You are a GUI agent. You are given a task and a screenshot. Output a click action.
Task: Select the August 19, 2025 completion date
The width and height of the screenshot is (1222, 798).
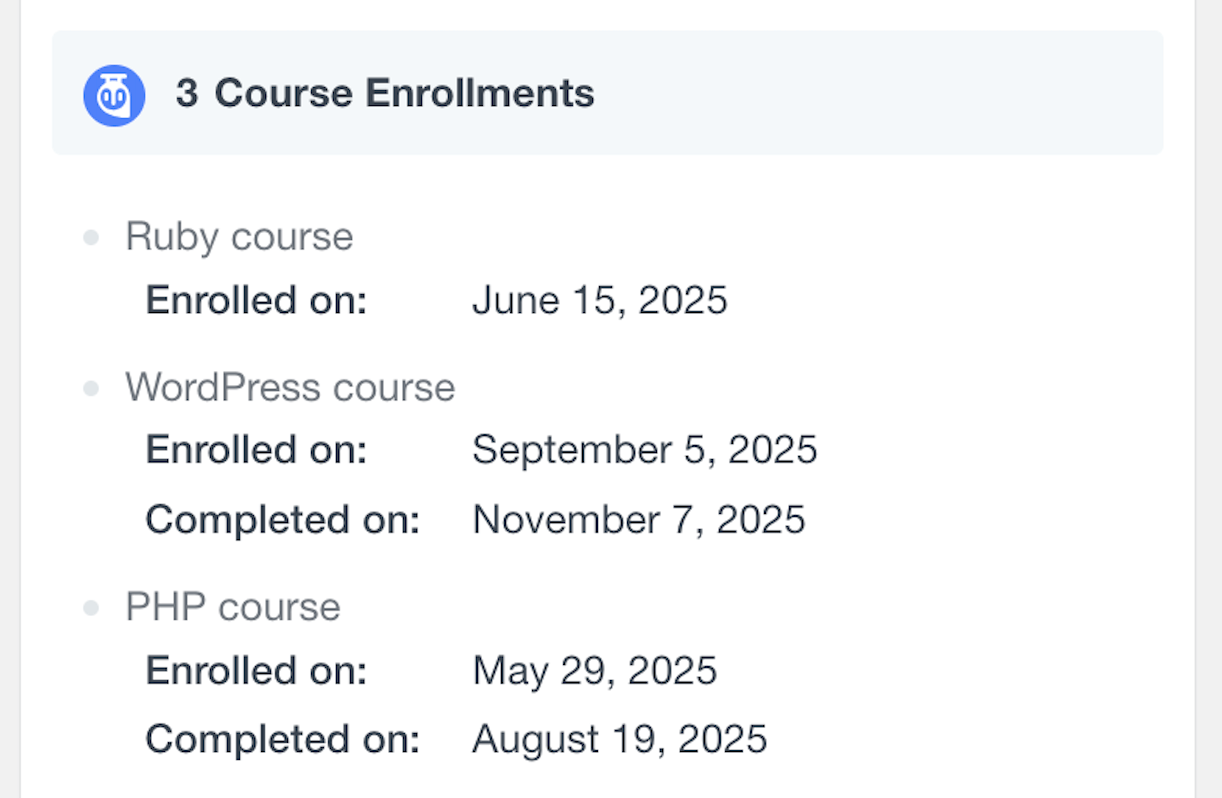pos(619,739)
